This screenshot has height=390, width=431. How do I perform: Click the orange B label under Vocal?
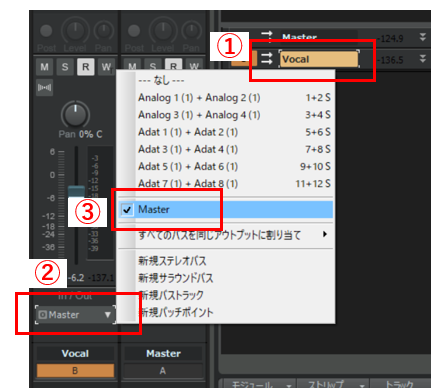tap(75, 370)
